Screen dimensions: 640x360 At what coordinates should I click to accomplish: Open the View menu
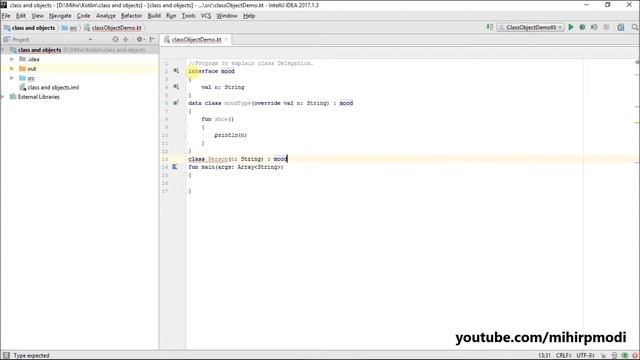tap(38, 16)
